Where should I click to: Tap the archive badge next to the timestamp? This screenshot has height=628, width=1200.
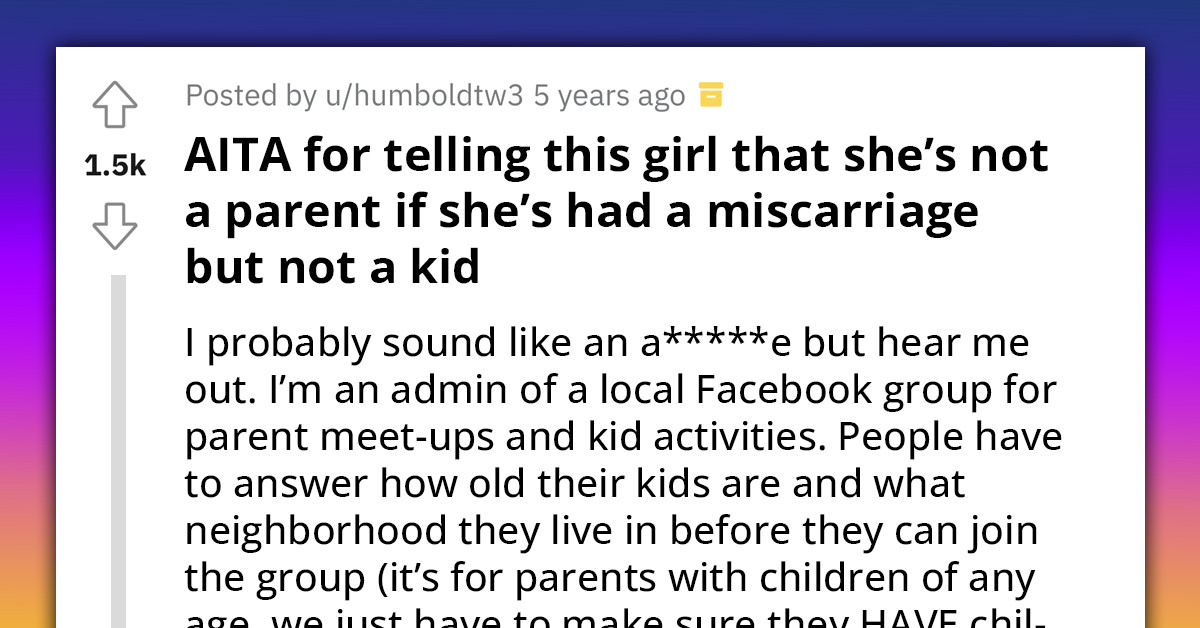pyautogui.click(x=710, y=95)
